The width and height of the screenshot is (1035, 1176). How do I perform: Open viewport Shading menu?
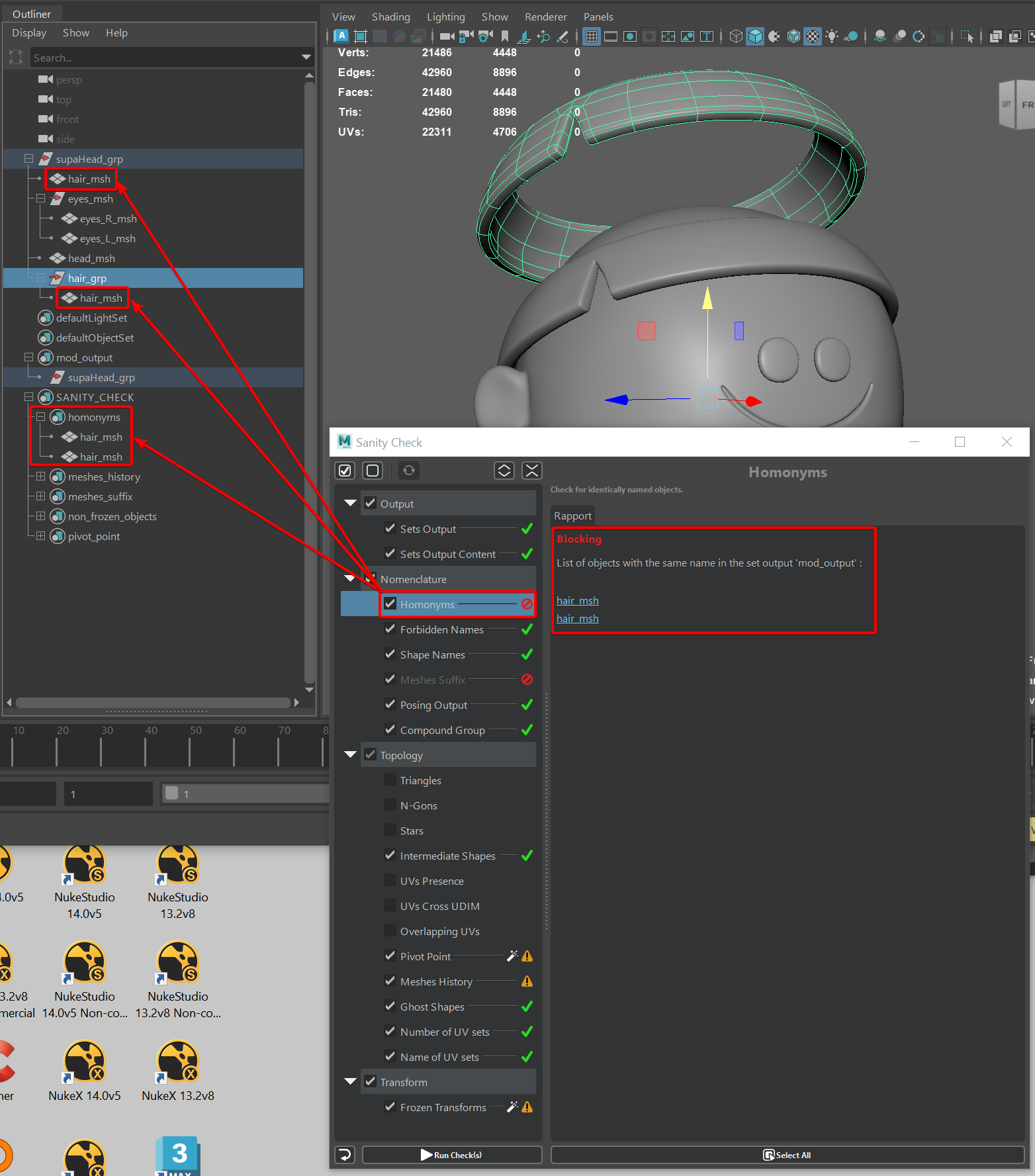[390, 17]
